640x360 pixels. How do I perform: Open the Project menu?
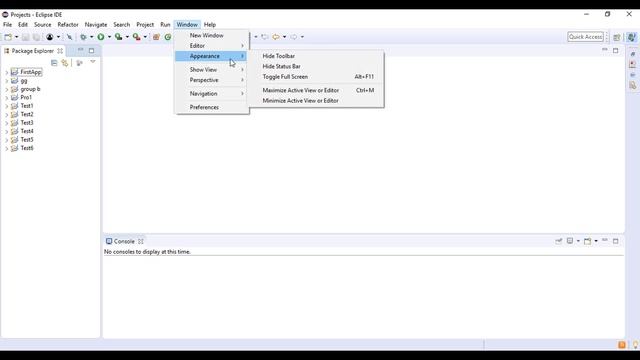[x=145, y=24]
